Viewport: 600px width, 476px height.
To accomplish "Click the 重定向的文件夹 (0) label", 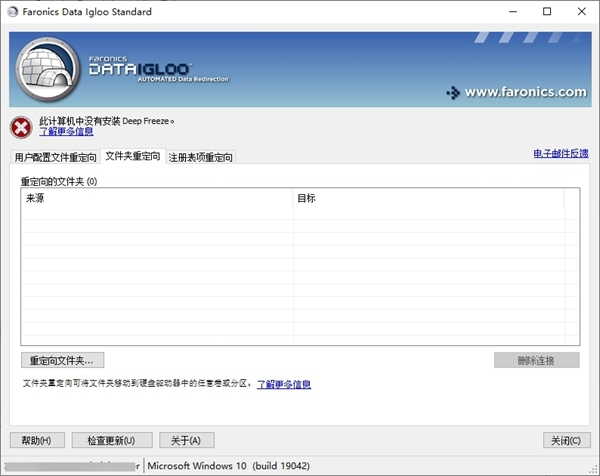I will coord(59,181).
